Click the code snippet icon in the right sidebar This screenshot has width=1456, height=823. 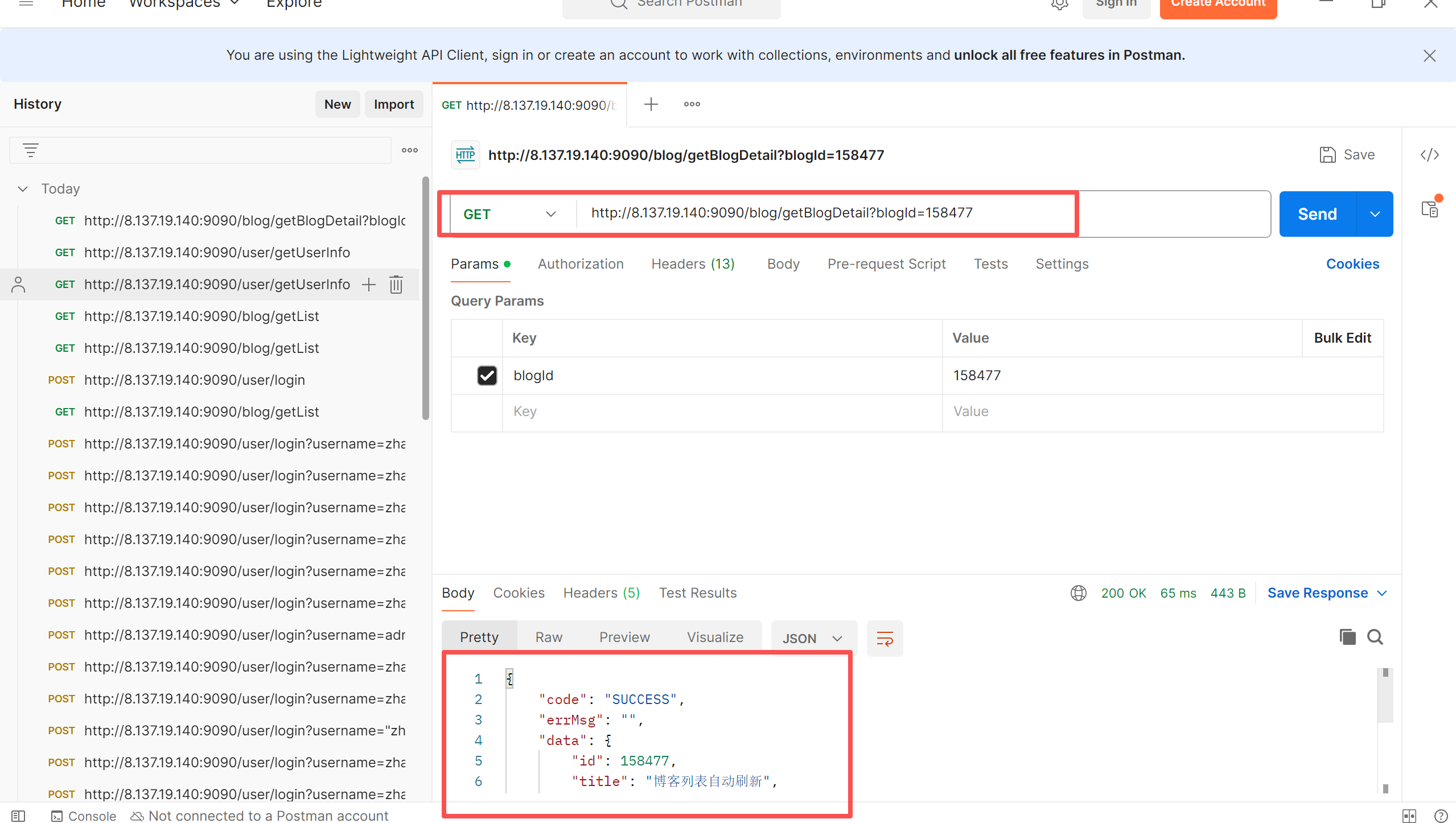pos(1429,155)
